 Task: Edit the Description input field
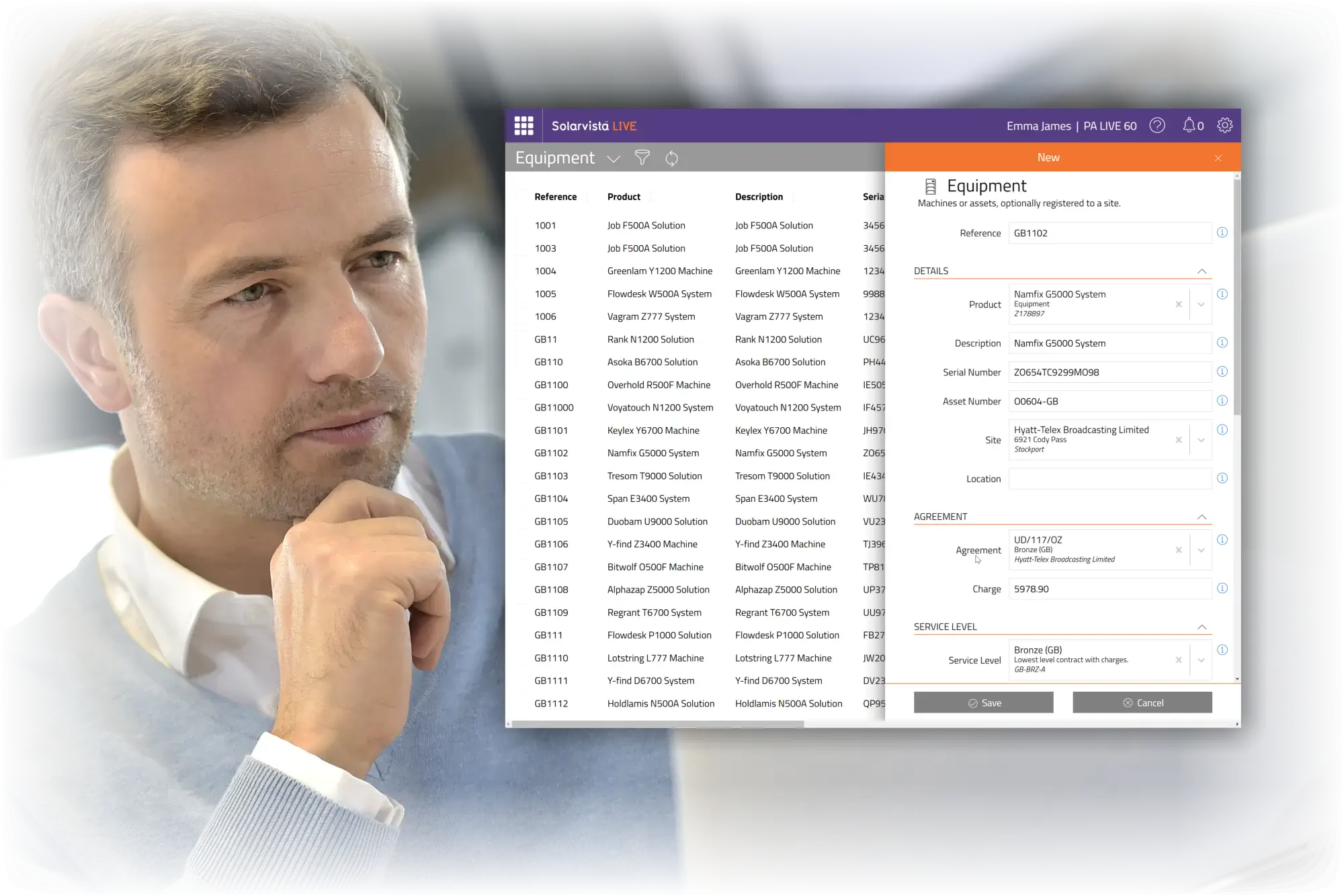click(x=1110, y=343)
